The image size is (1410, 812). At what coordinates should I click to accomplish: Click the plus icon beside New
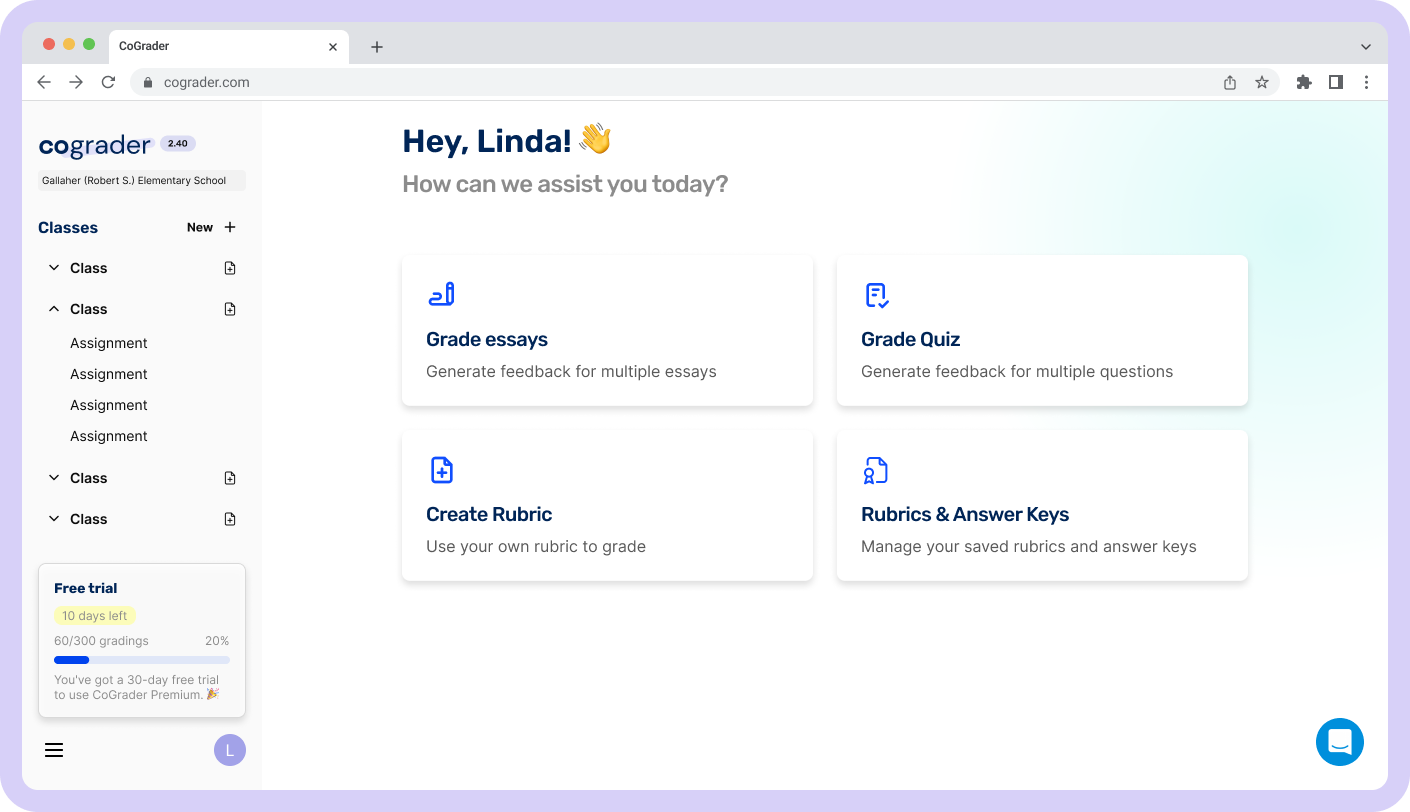pyautogui.click(x=230, y=227)
